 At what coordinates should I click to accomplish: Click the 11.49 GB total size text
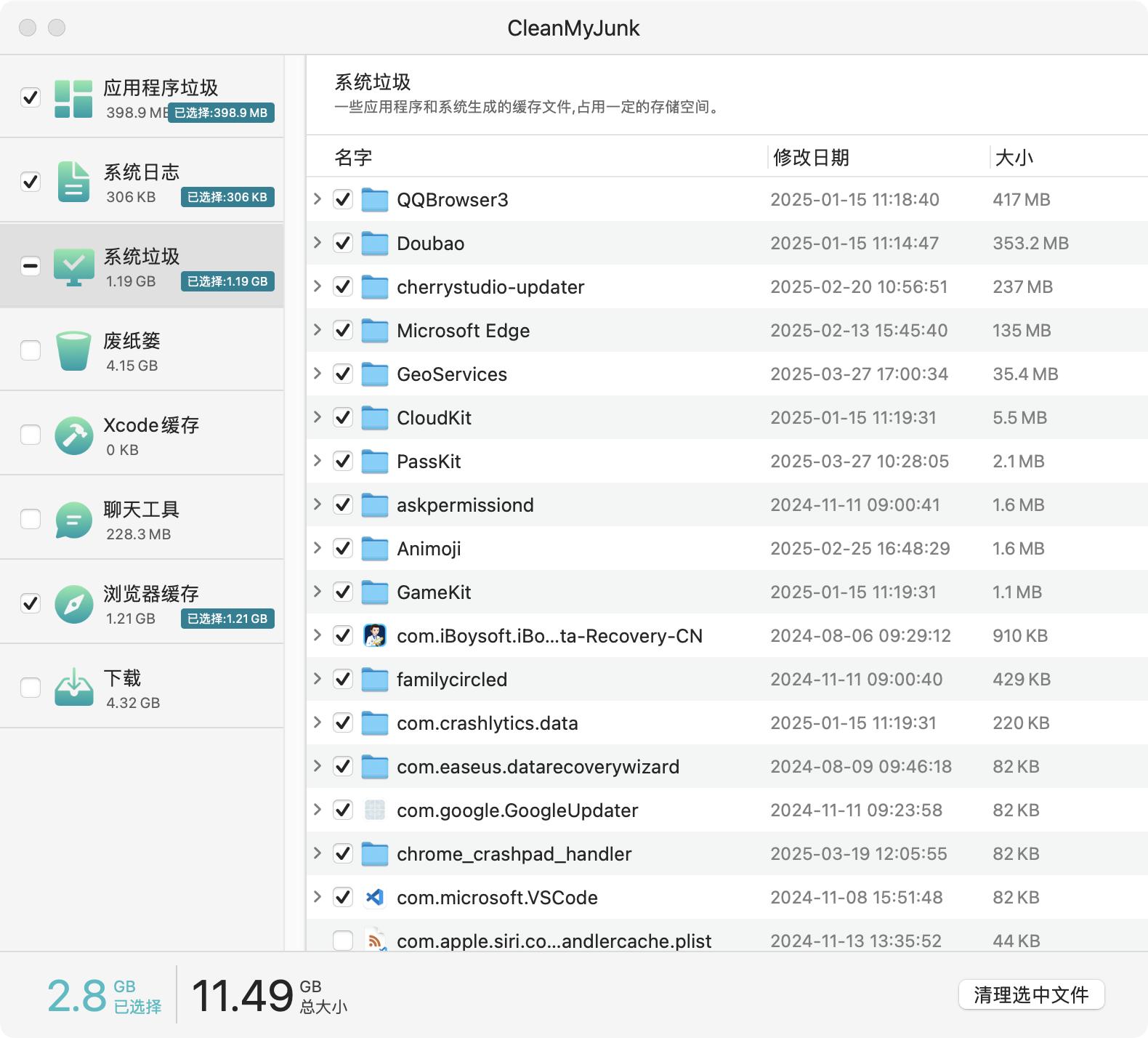pyautogui.click(x=270, y=995)
